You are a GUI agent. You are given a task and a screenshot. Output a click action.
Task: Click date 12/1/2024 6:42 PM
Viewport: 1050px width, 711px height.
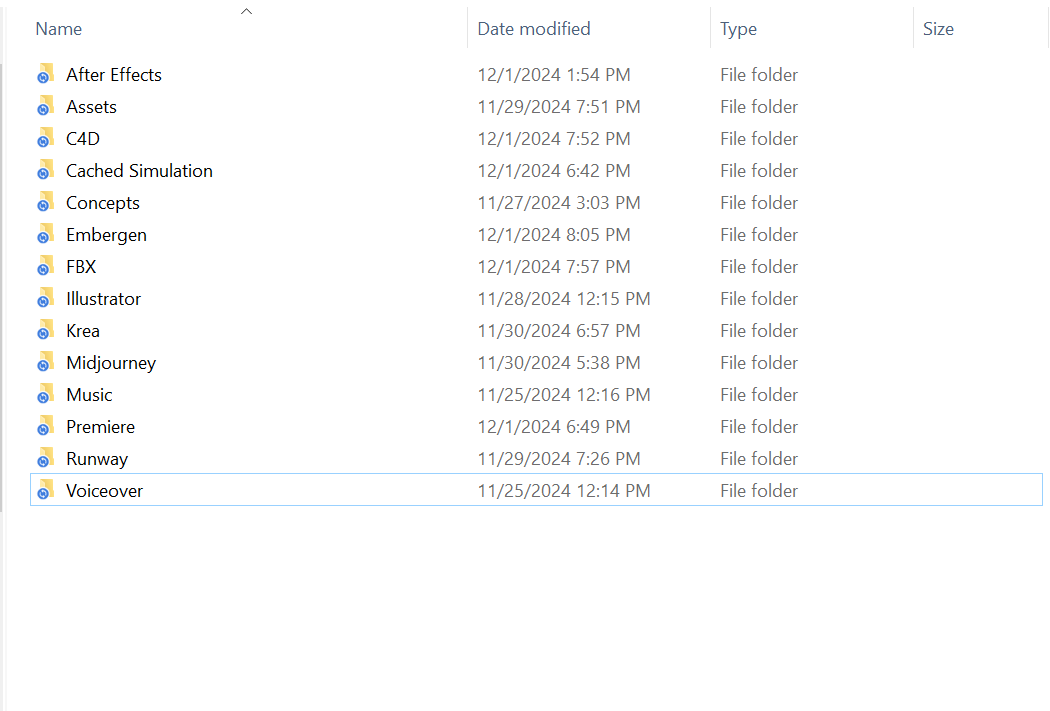tap(554, 171)
